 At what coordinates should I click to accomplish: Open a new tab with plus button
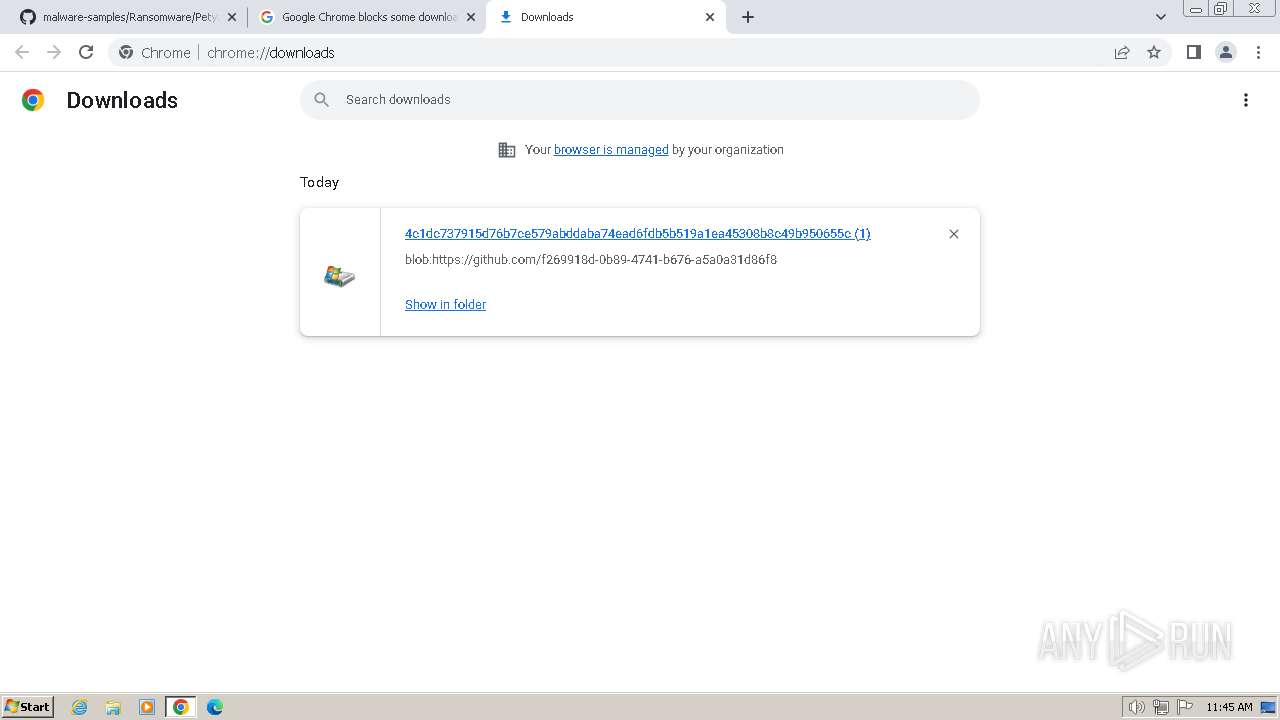coord(748,17)
